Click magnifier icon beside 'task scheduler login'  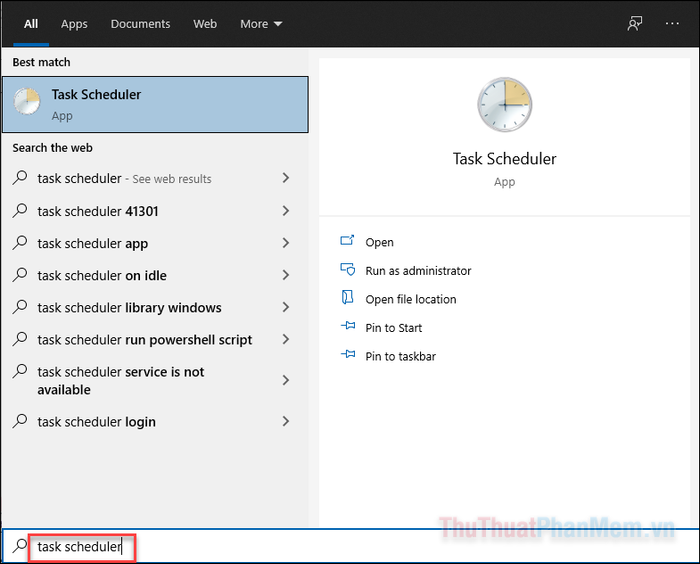pos(20,421)
